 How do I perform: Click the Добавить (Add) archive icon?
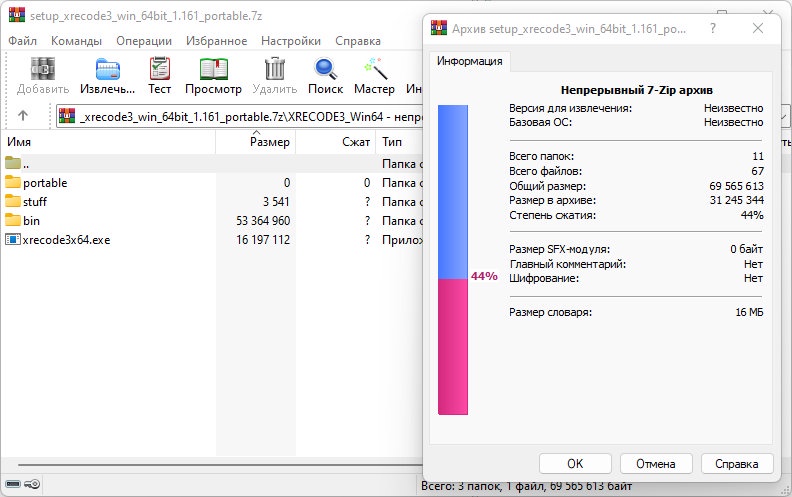coord(43,69)
